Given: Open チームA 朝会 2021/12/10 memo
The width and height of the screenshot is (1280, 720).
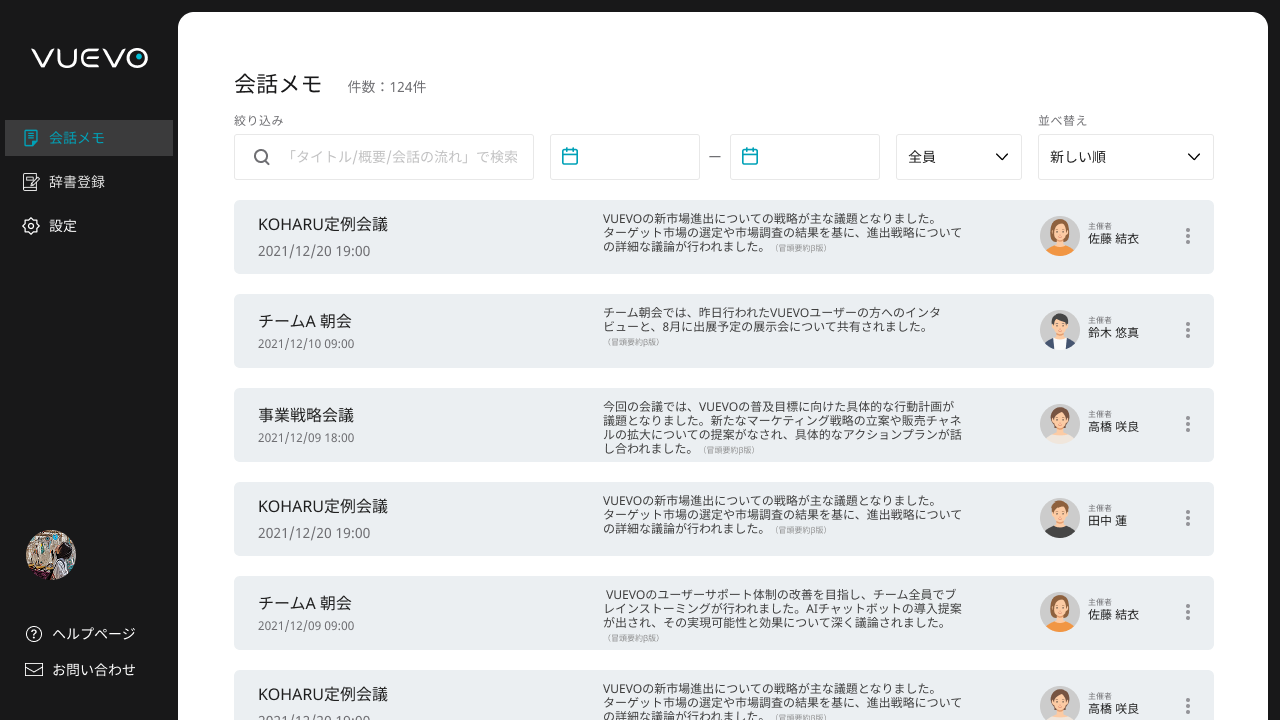Looking at the screenshot, I should (305, 321).
